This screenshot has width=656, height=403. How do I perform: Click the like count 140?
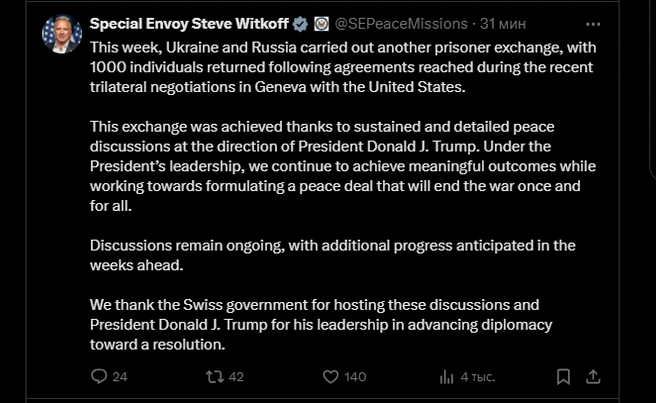355,377
